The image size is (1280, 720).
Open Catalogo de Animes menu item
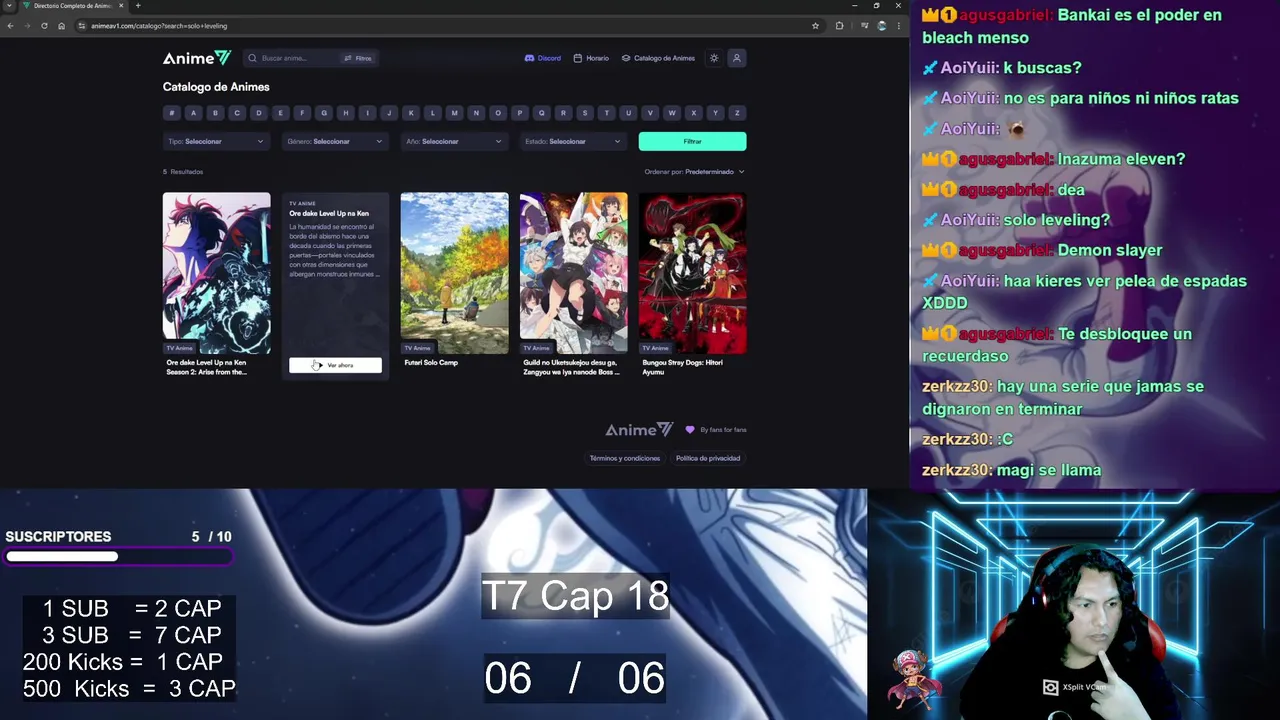[658, 58]
